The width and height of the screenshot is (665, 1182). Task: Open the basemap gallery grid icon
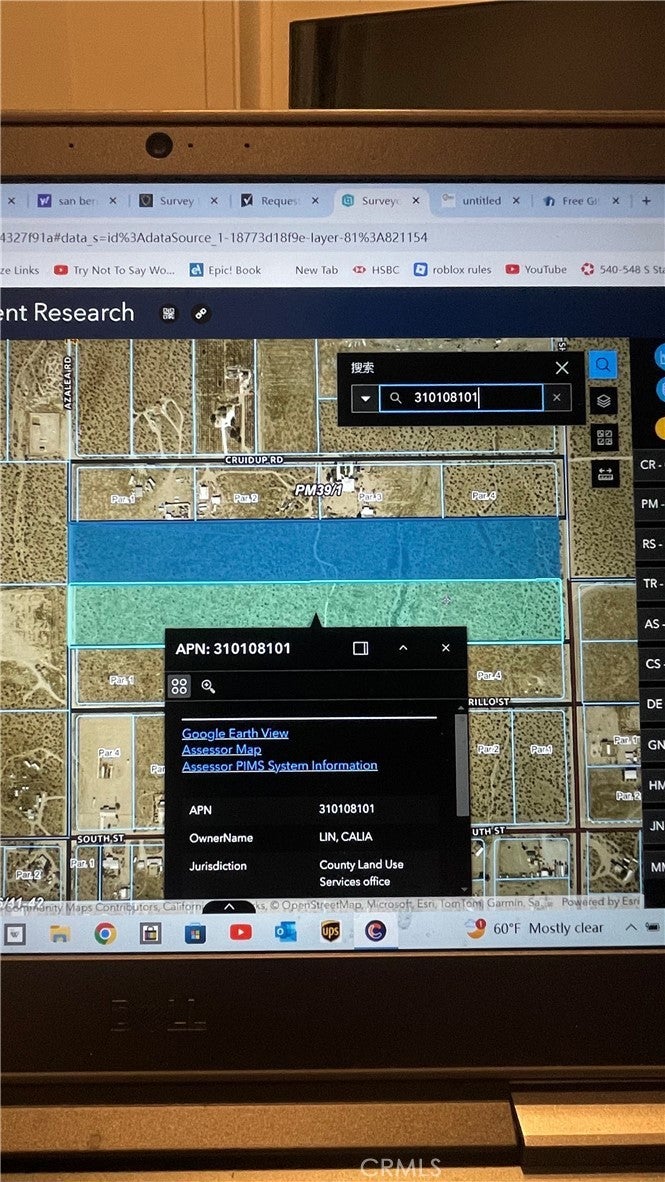(x=604, y=437)
